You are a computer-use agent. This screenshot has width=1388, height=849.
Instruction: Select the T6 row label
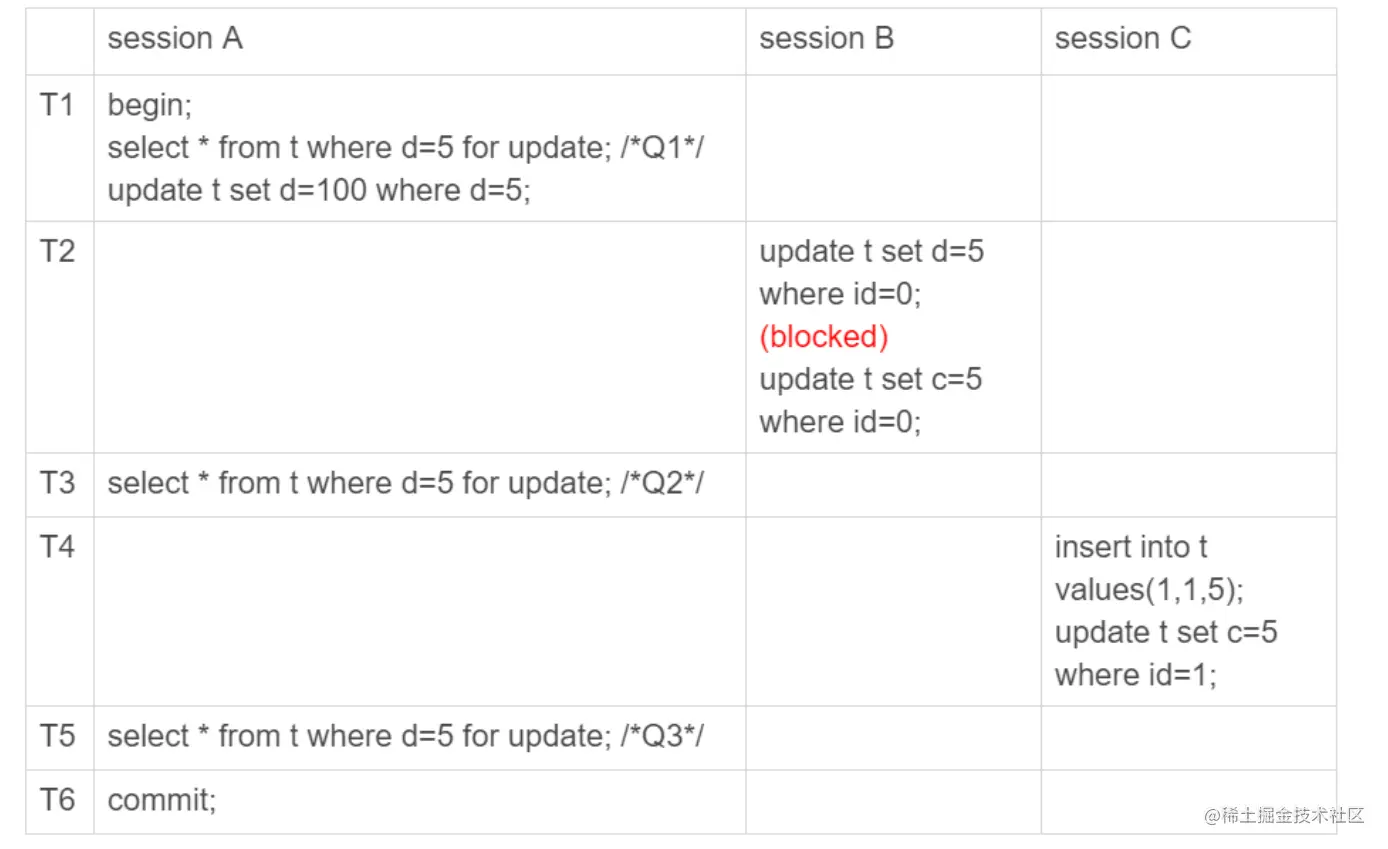click(58, 800)
